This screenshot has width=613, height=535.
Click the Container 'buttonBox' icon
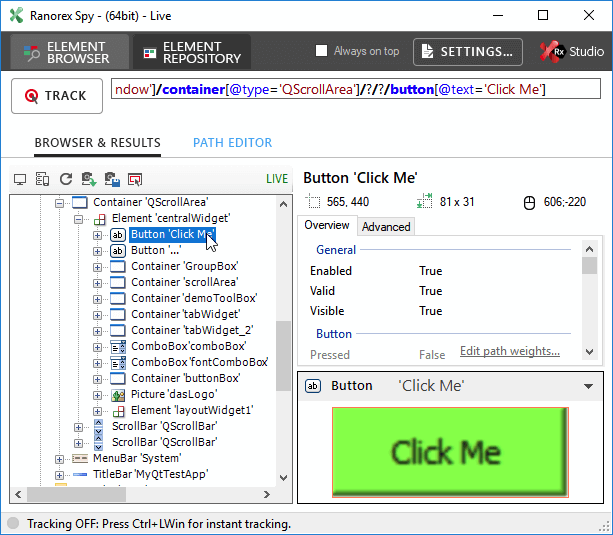118,379
